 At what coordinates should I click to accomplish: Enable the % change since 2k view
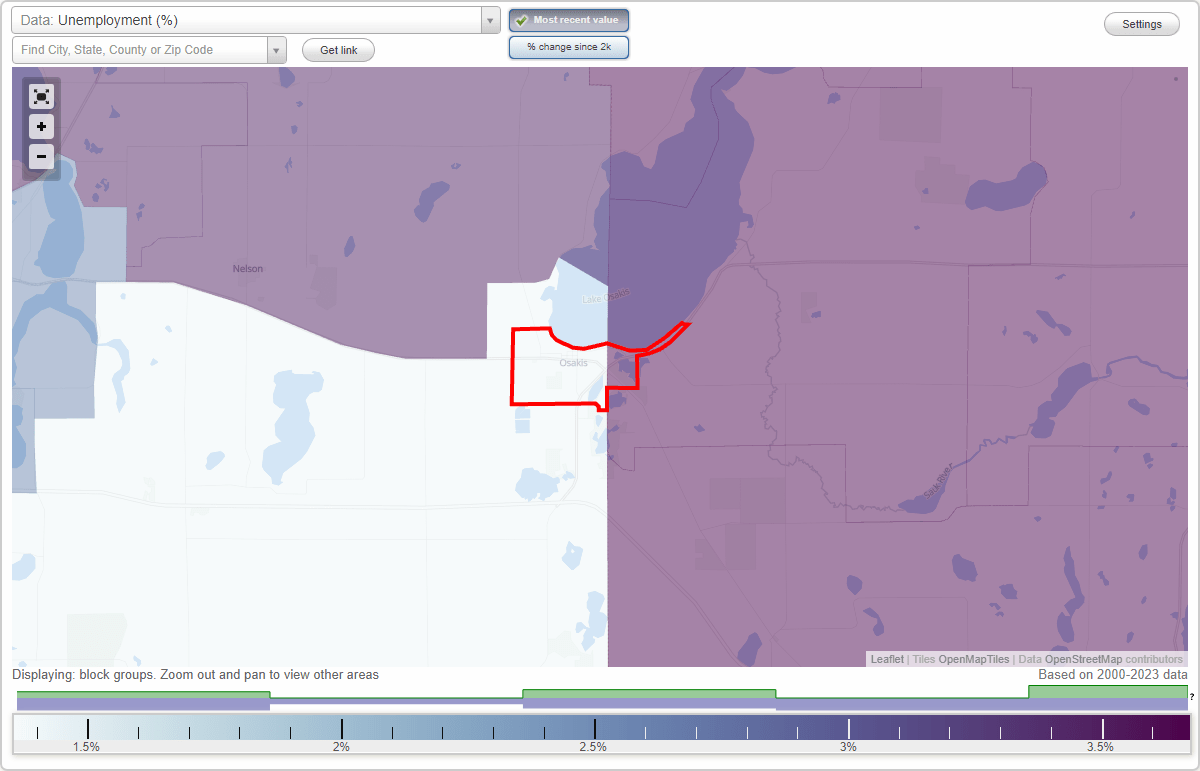[x=568, y=47]
